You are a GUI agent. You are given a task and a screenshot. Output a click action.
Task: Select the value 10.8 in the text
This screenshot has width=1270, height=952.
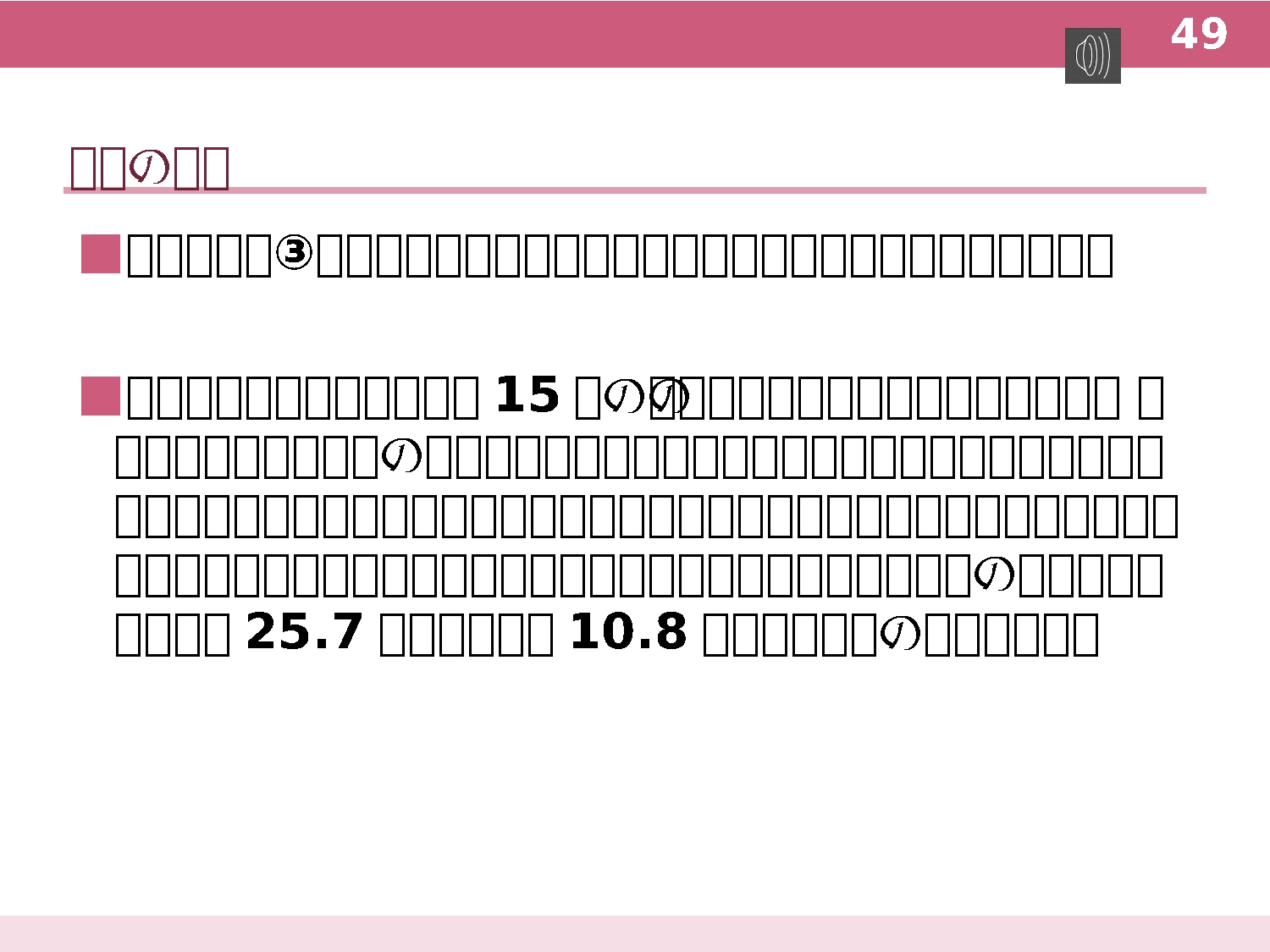(x=627, y=633)
